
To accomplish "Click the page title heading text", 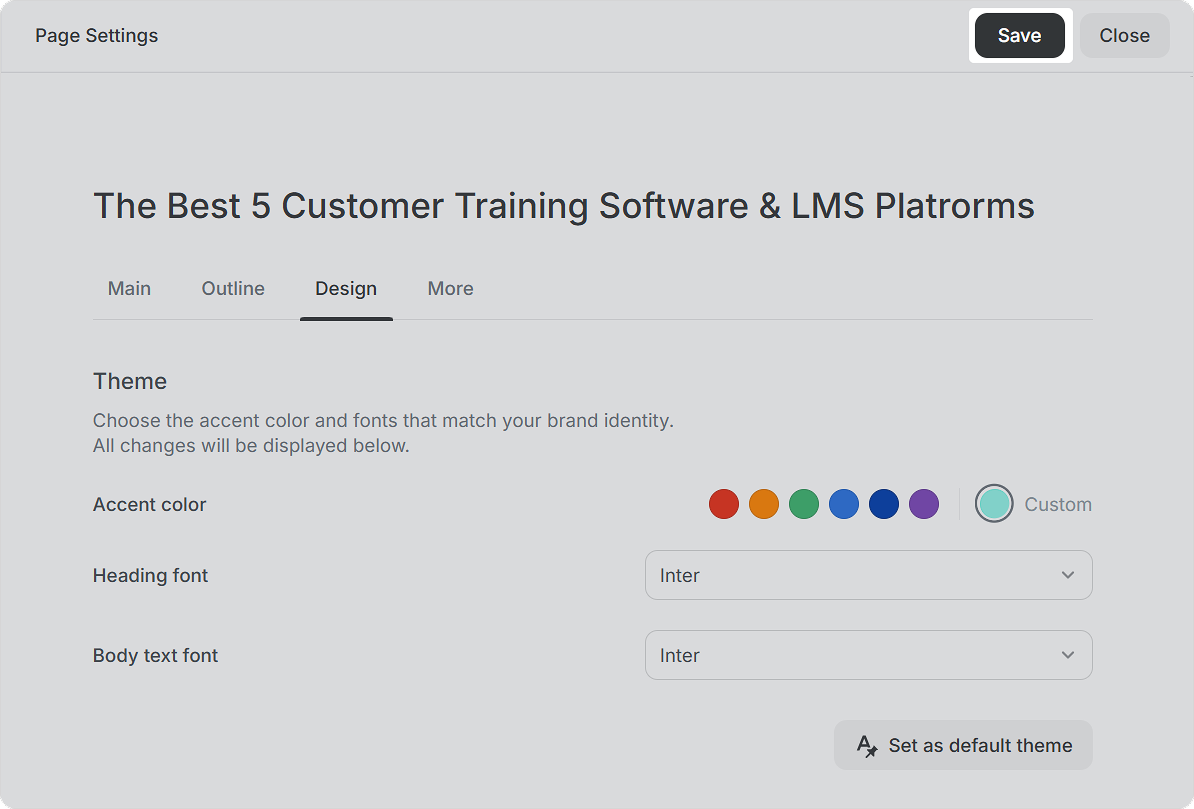I will pos(563,206).
